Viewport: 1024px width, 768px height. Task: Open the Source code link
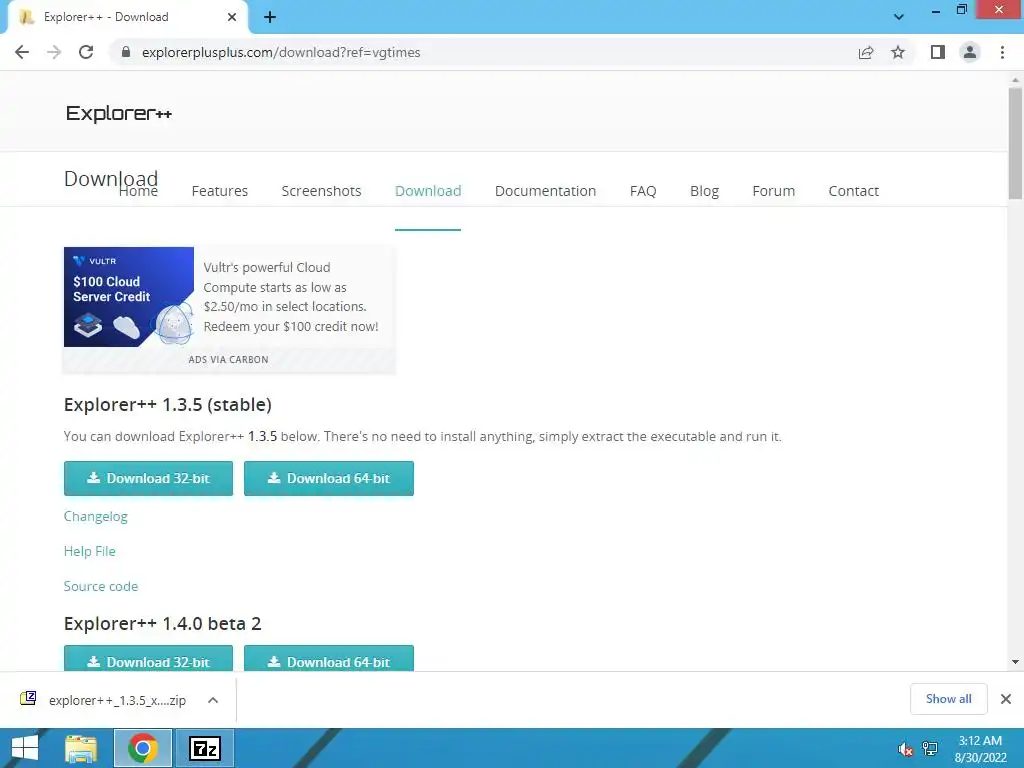[x=101, y=586]
